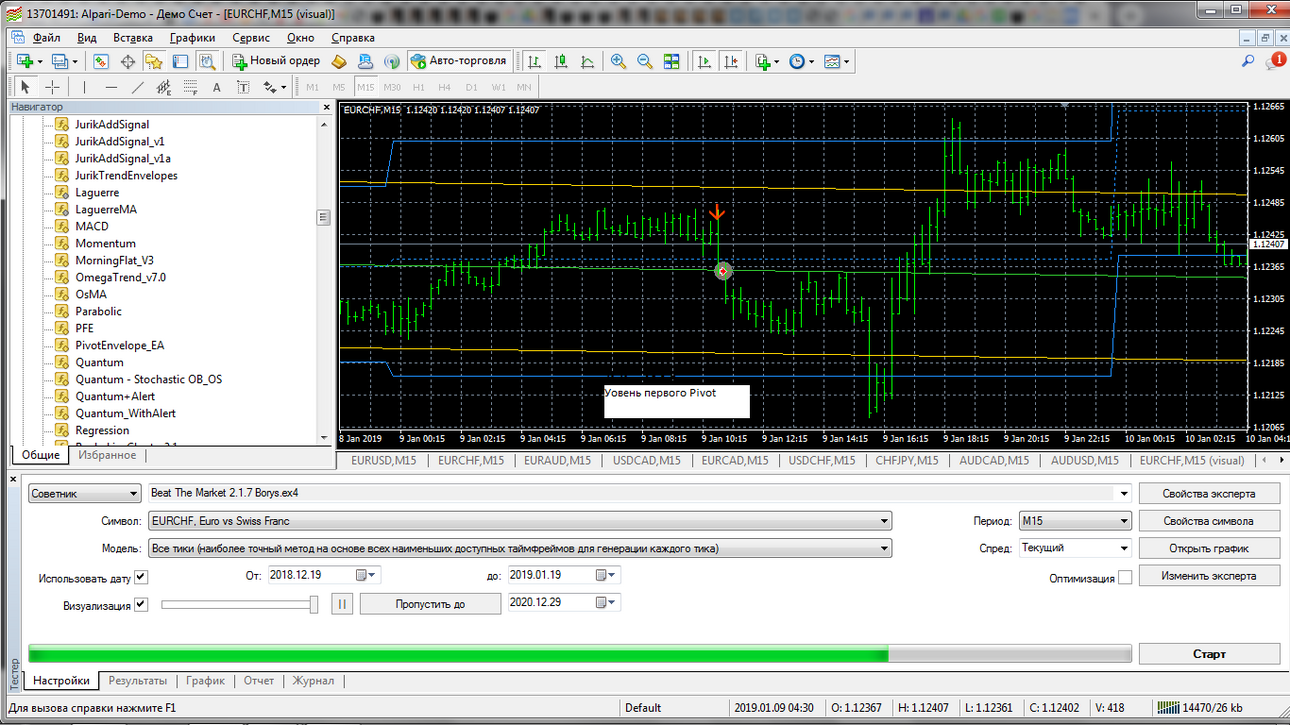
Task: Toggle chart auto scroll icon
Action: pyautogui.click(x=705, y=61)
